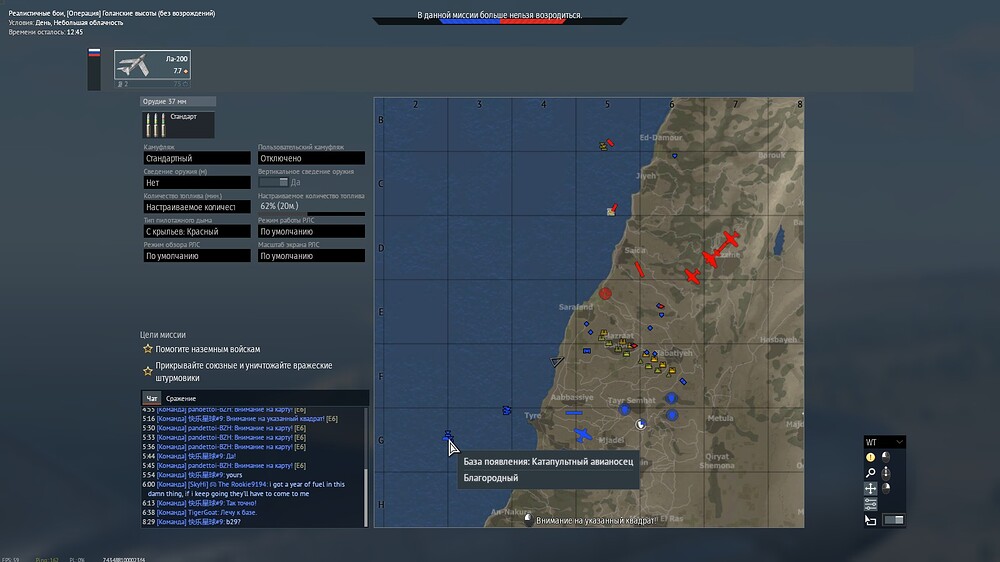Open Сведение оружия dropdown showing Нет
The height and width of the screenshot is (562, 1000).
pyautogui.click(x=196, y=182)
